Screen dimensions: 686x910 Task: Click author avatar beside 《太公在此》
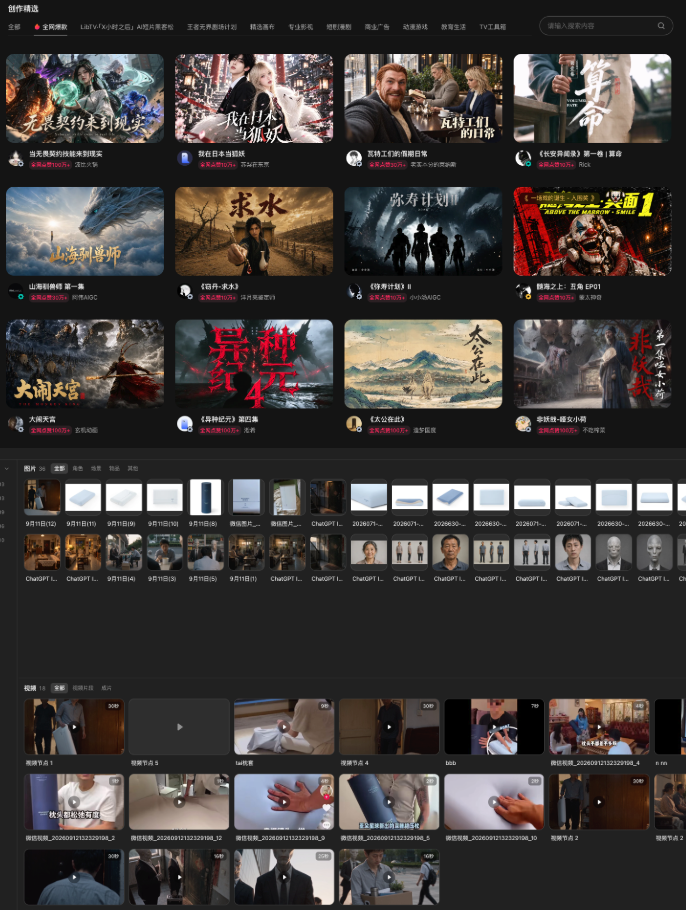pos(354,424)
